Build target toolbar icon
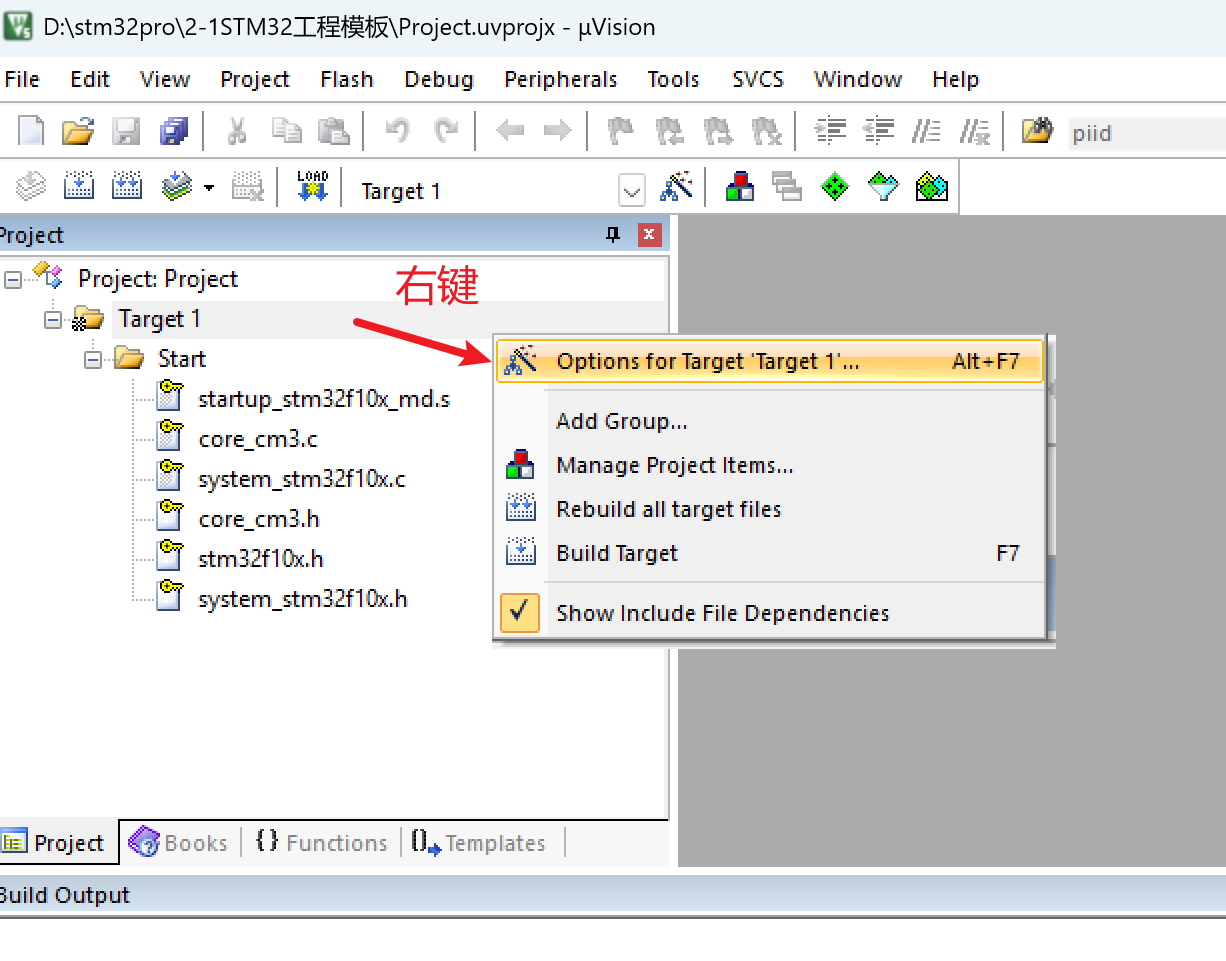The height and width of the screenshot is (961, 1226). (78, 186)
